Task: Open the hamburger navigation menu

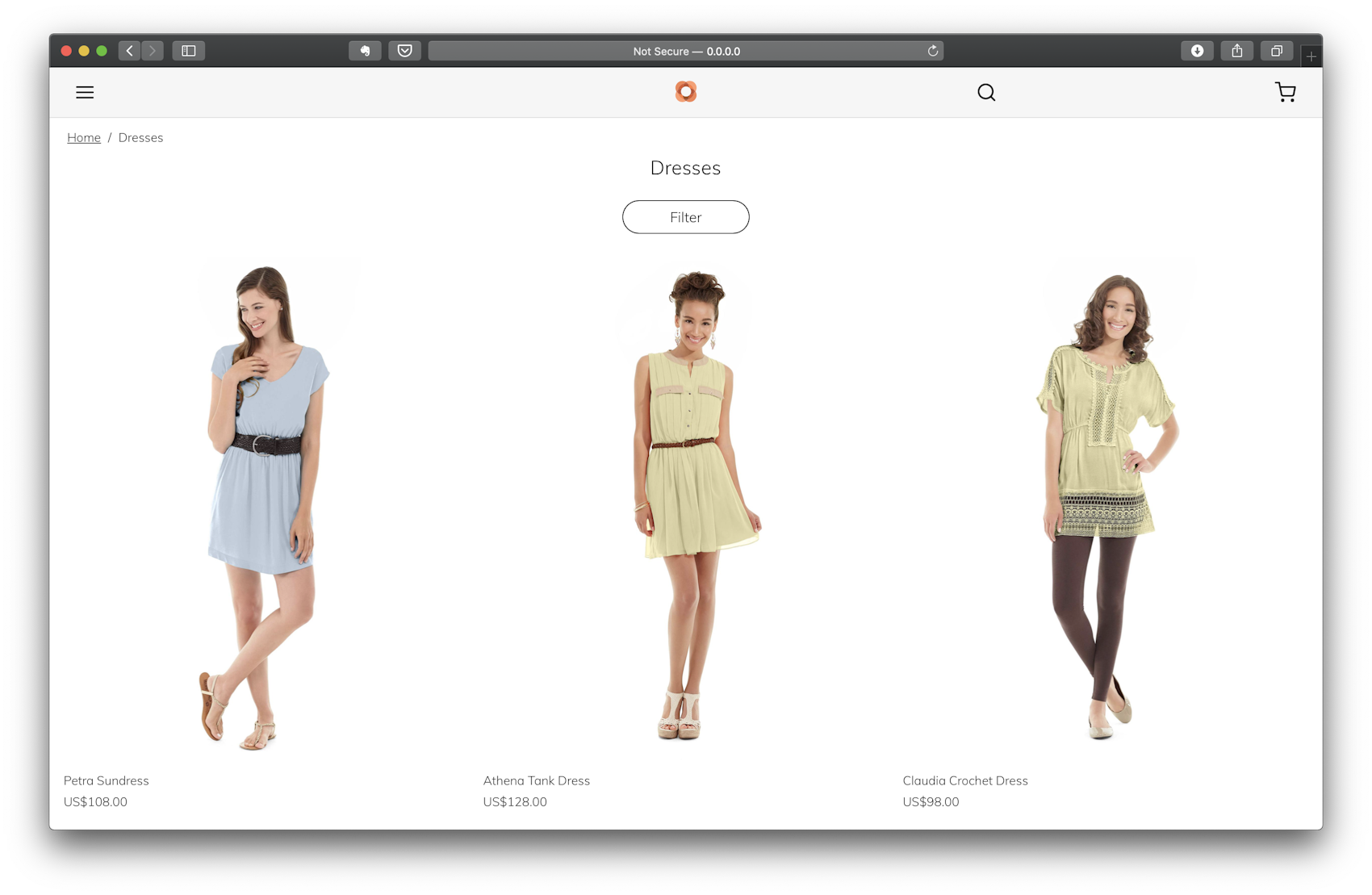Action: (x=85, y=92)
